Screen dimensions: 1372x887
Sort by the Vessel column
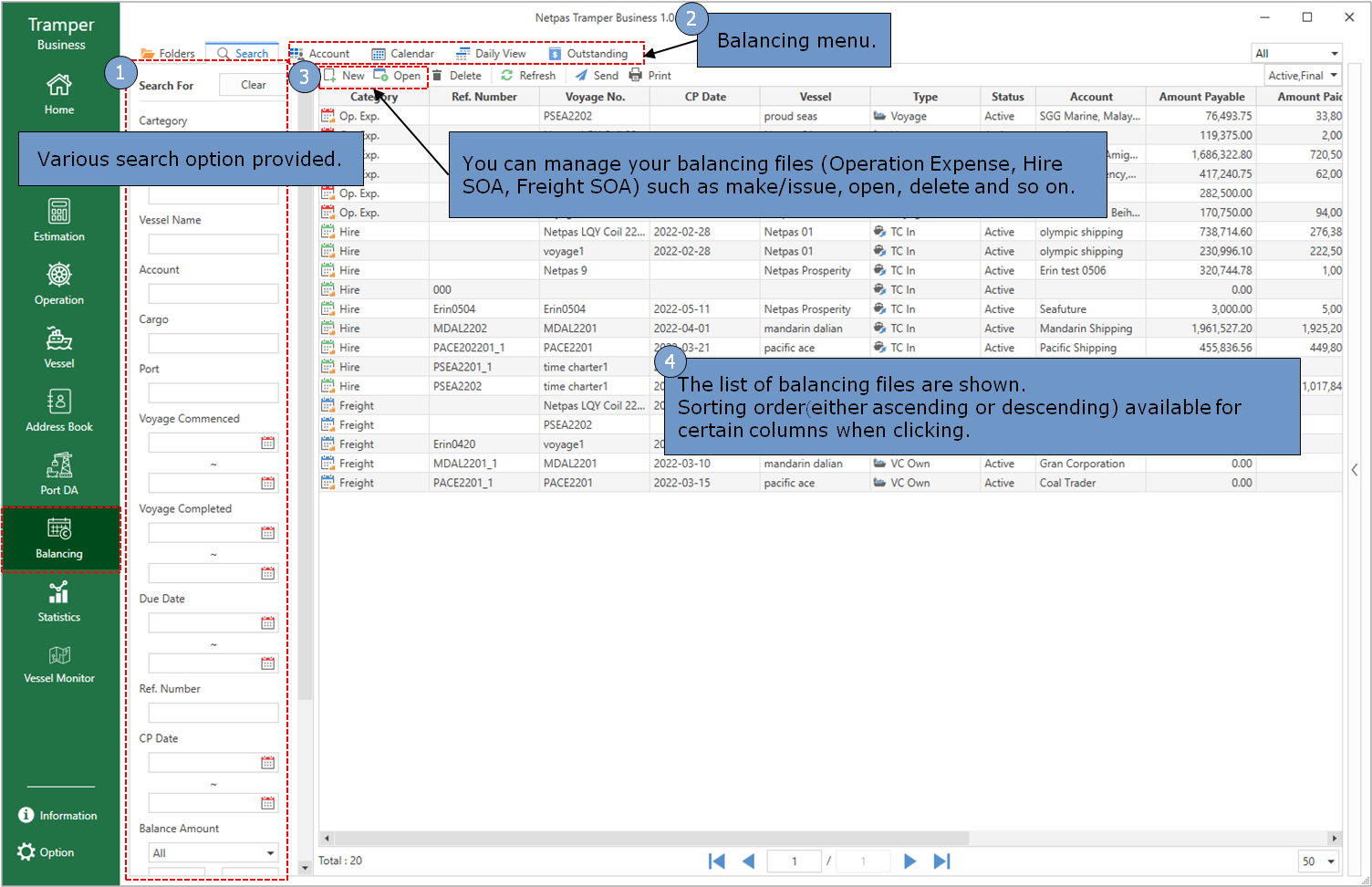[816, 97]
